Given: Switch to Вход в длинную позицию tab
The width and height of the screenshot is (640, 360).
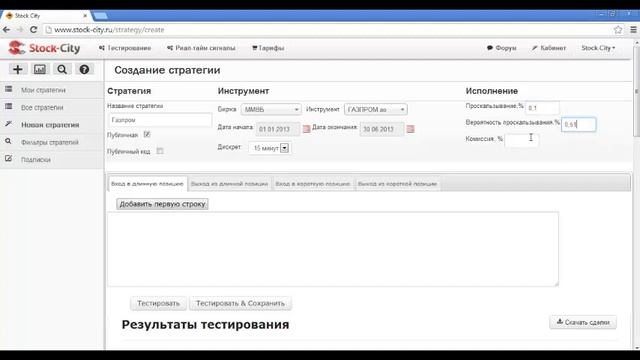Looking at the screenshot, I should tap(147, 184).
